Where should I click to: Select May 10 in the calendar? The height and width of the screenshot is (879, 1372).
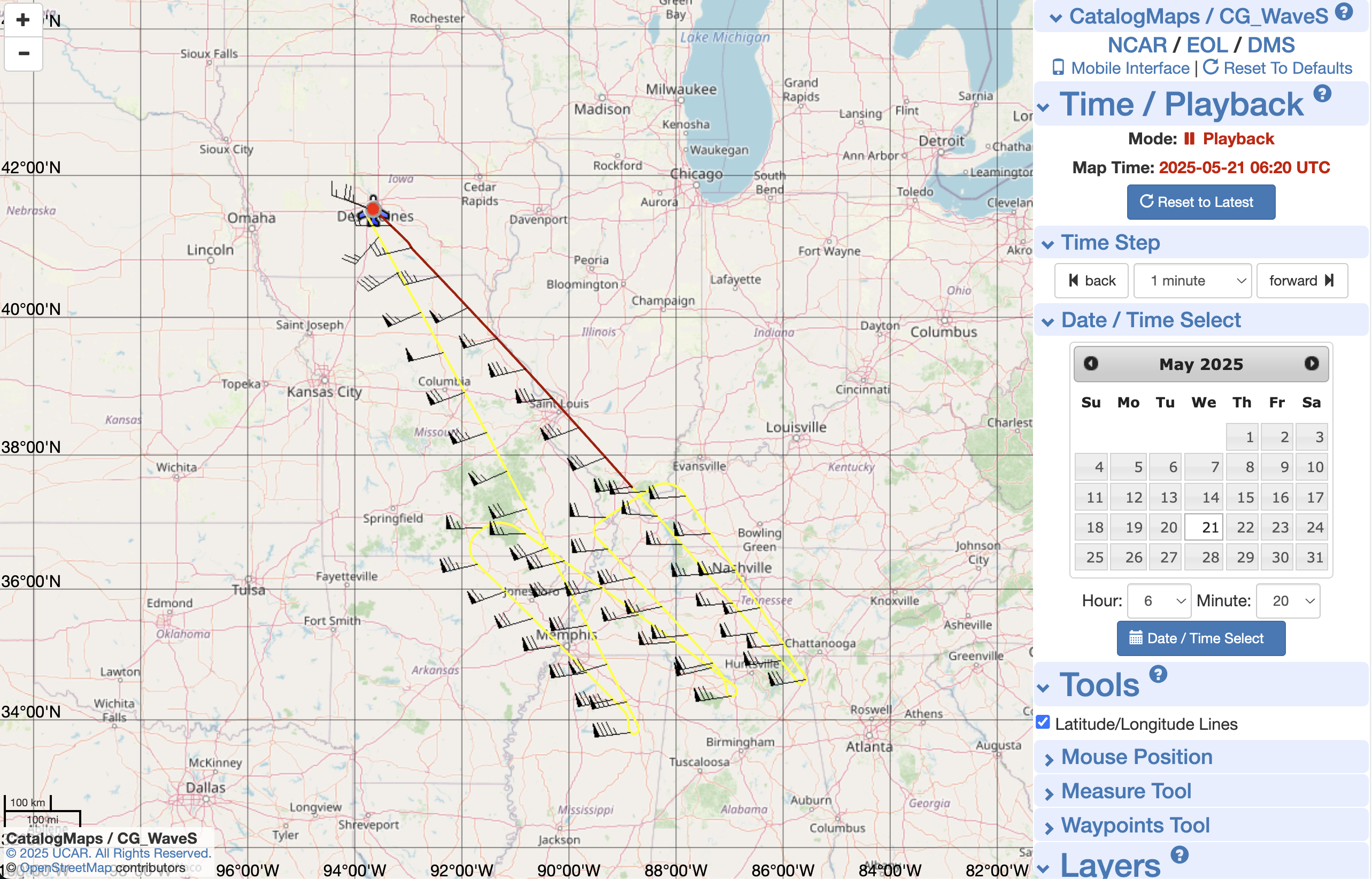[x=1312, y=467]
